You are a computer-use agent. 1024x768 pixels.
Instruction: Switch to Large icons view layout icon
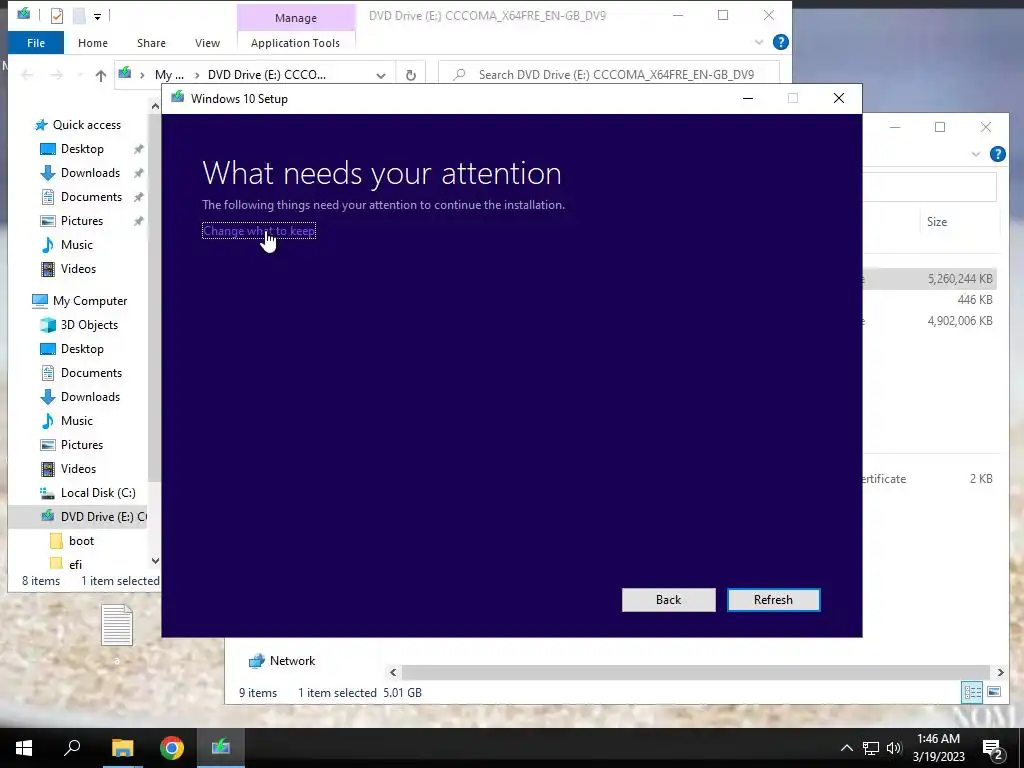(x=994, y=692)
